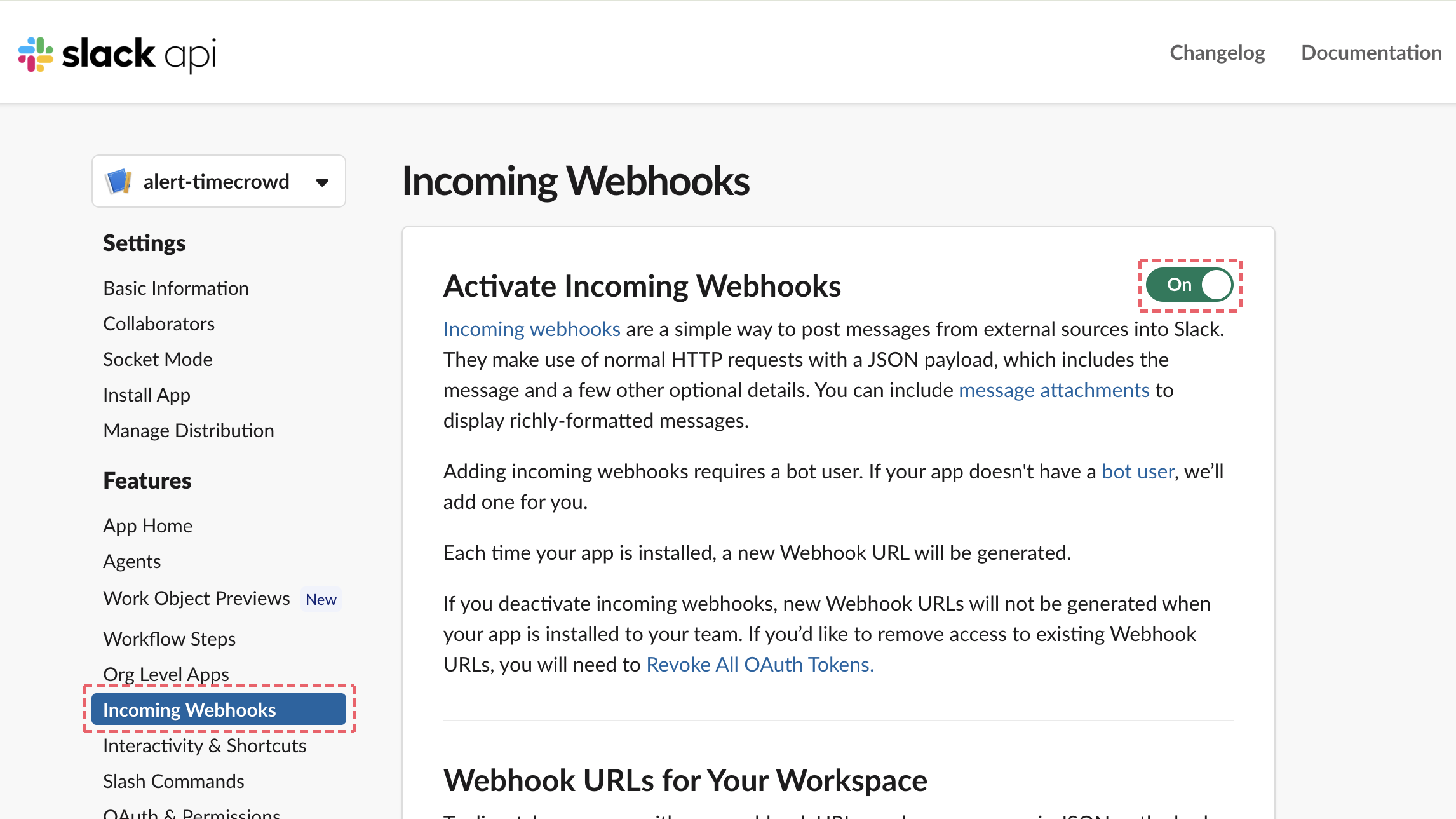Open Documentation in the top navigation
The width and height of the screenshot is (1456, 819).
(1372, 53)
